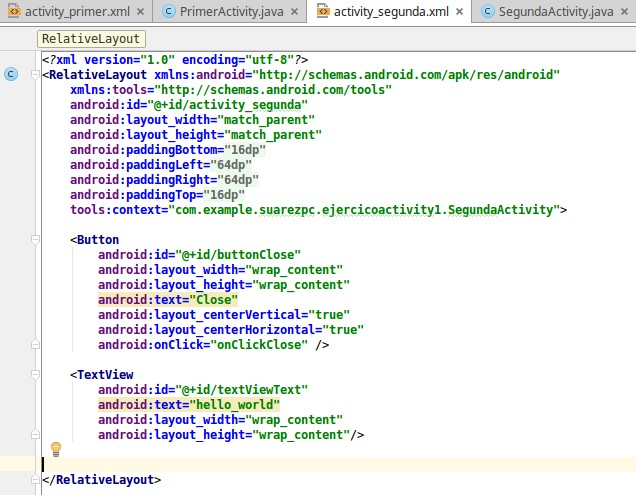Screen dimensions: 636x495
Task: Close the activity_primer.xml tab
Action: click(x=137, y=12)
